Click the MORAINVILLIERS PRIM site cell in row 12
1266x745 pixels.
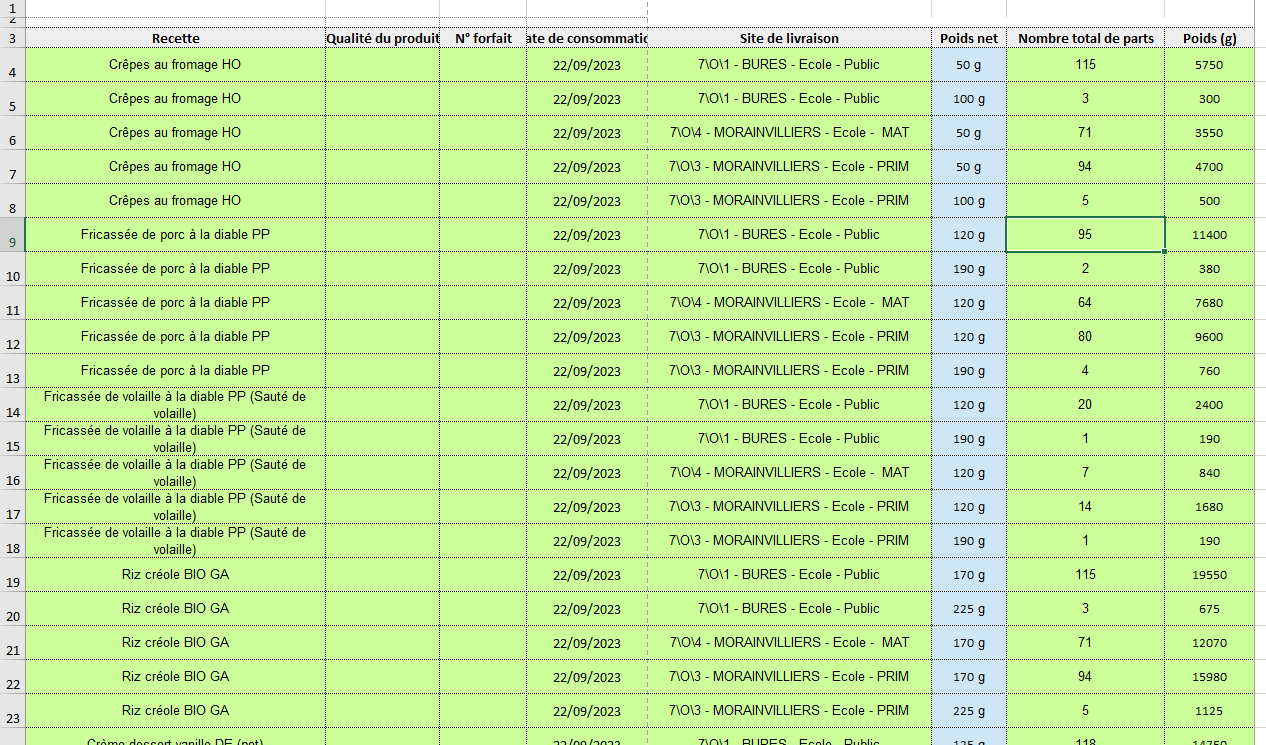coord(789,337)
